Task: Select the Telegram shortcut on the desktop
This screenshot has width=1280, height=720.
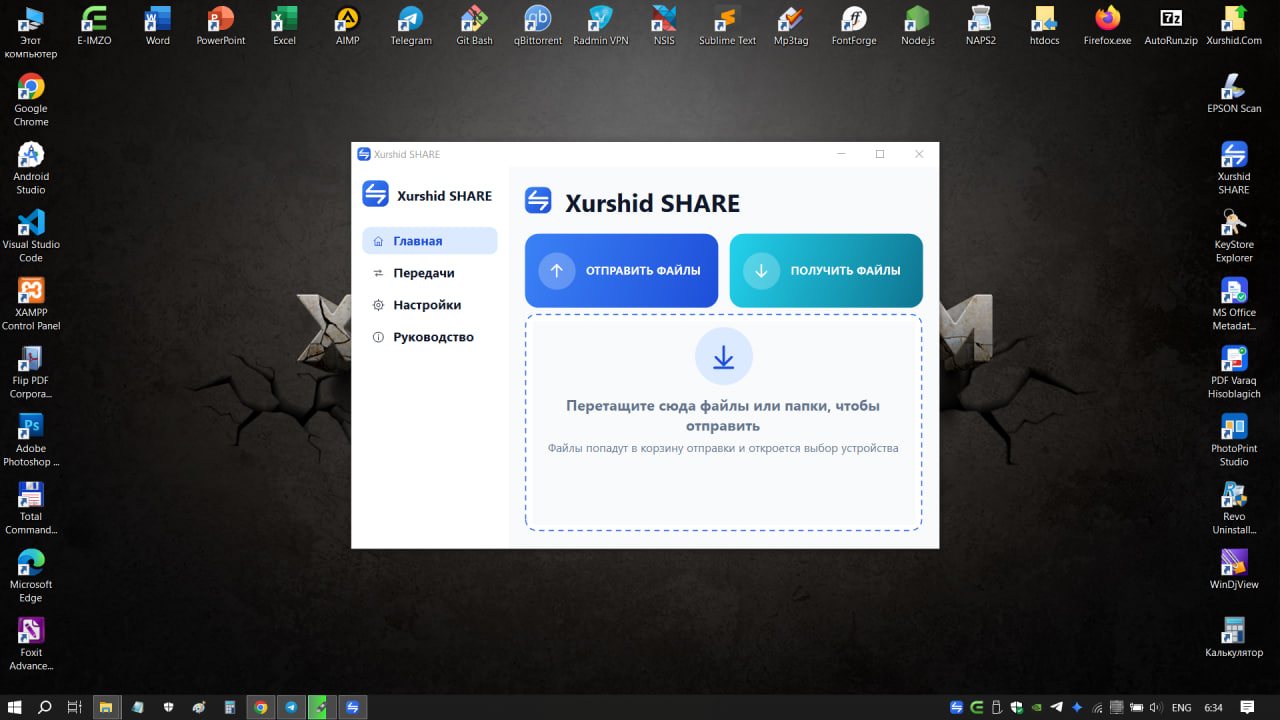Action: pyautogui.click(x=411, y=26)
